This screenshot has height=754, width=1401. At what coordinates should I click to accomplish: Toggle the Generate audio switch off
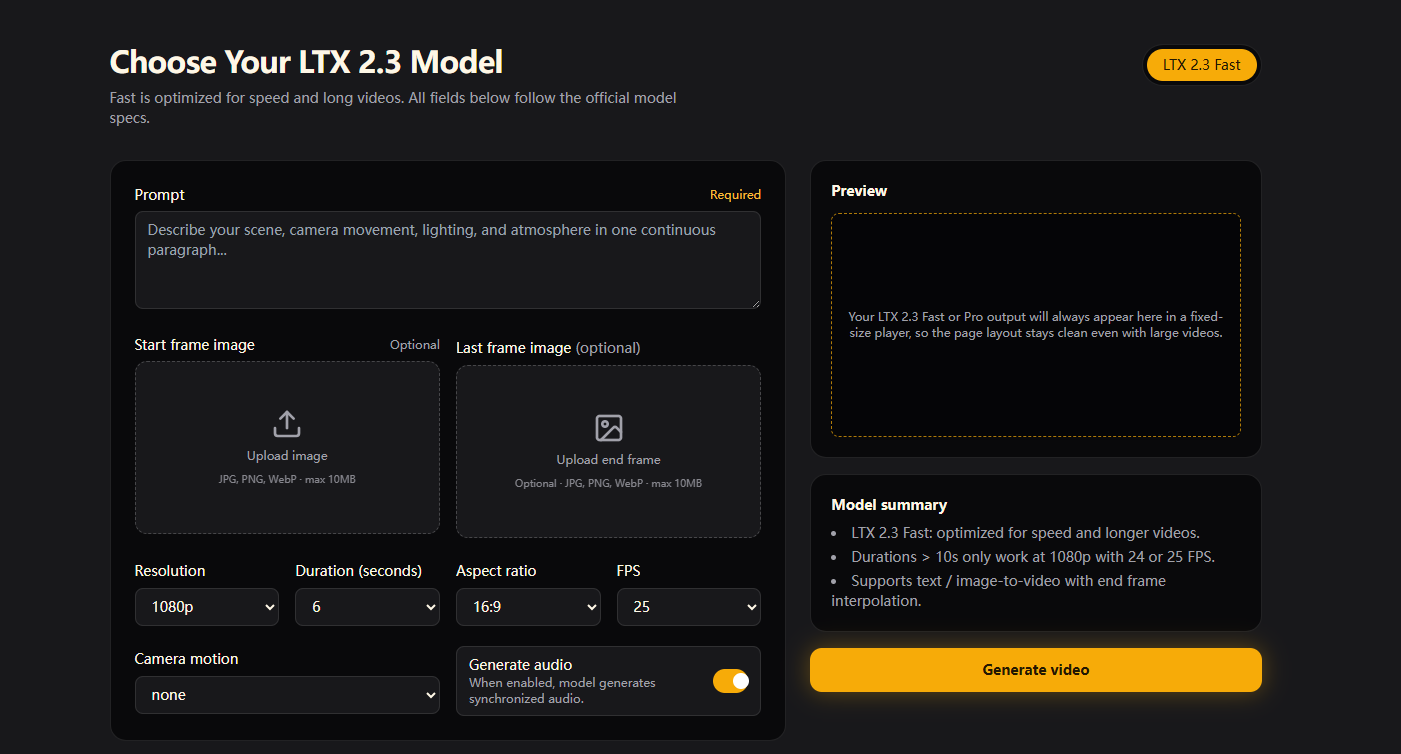[x=730, y=681]
